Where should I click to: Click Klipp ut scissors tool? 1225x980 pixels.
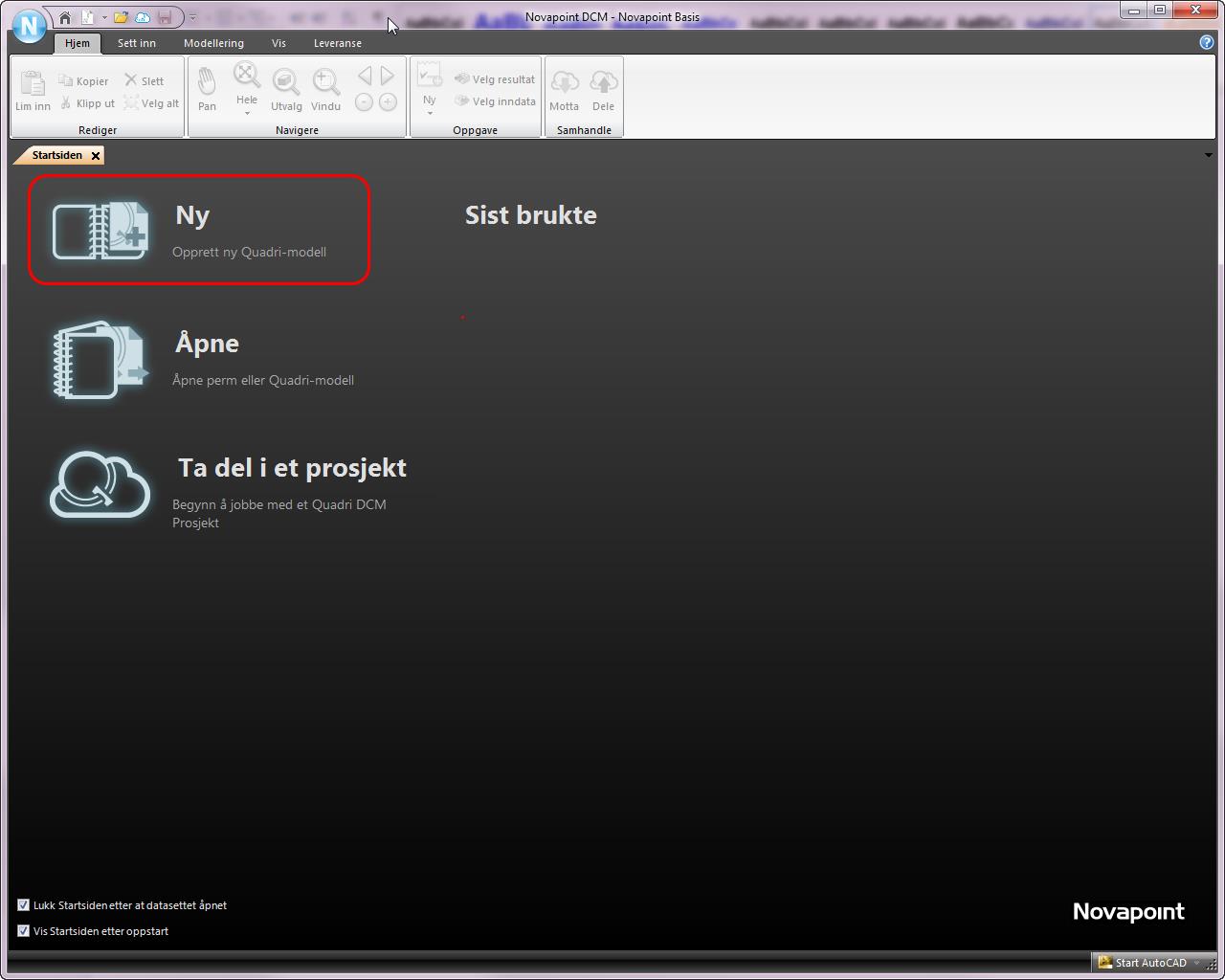tap(87, 103)
